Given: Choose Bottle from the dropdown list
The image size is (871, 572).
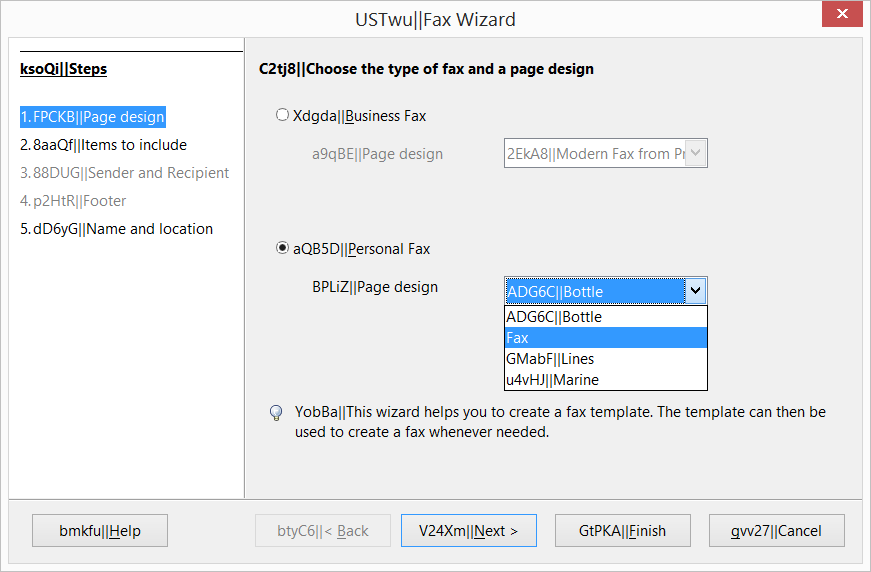Looking at the screenshot, I should pyautogui.click(x=605, y=317).
